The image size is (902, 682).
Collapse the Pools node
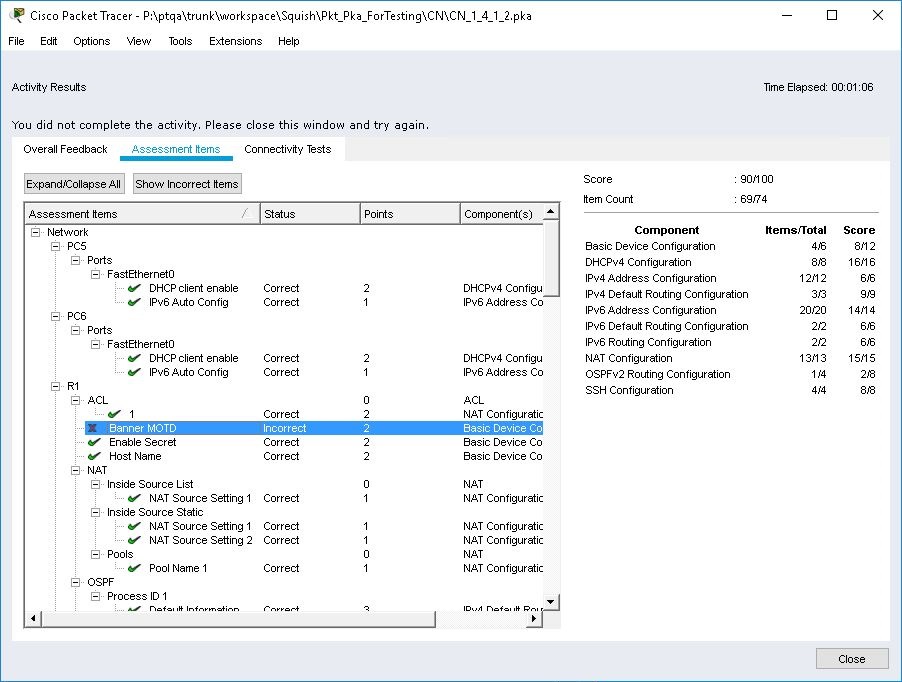click(x=95, y=554)
